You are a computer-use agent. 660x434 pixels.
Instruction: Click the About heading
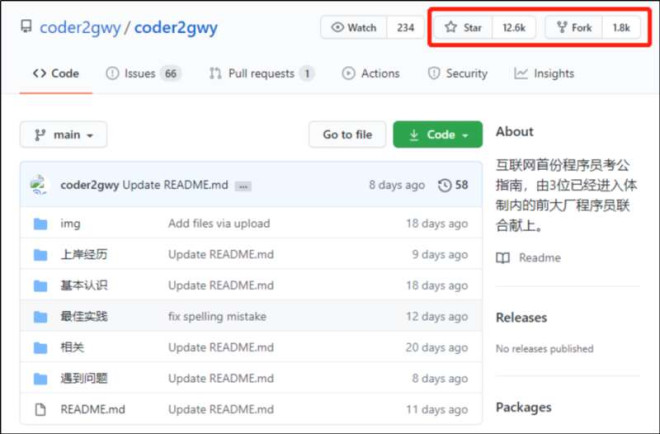click(514, 132)
